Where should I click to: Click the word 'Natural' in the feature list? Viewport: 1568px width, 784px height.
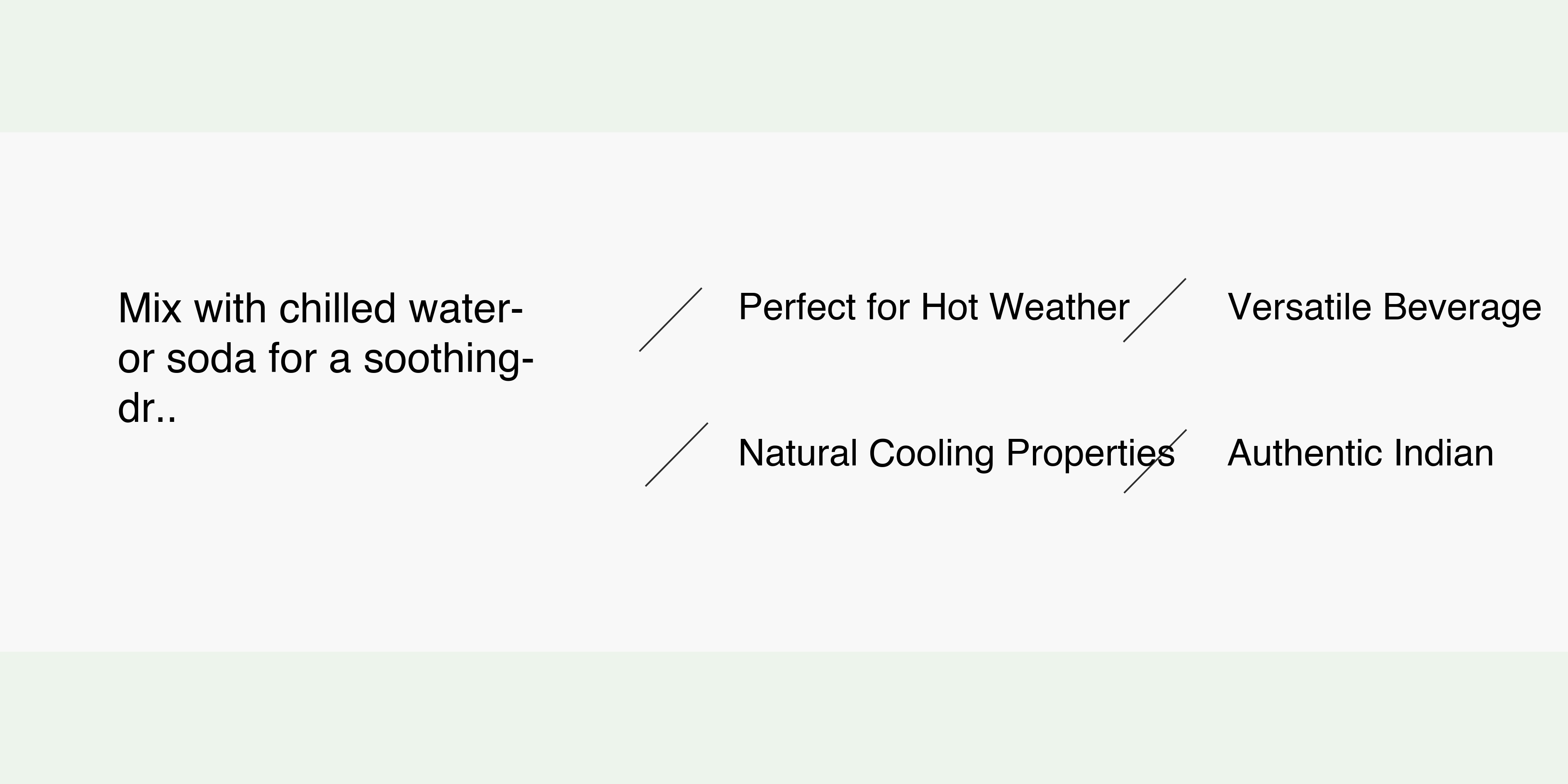tap(798, 453)
